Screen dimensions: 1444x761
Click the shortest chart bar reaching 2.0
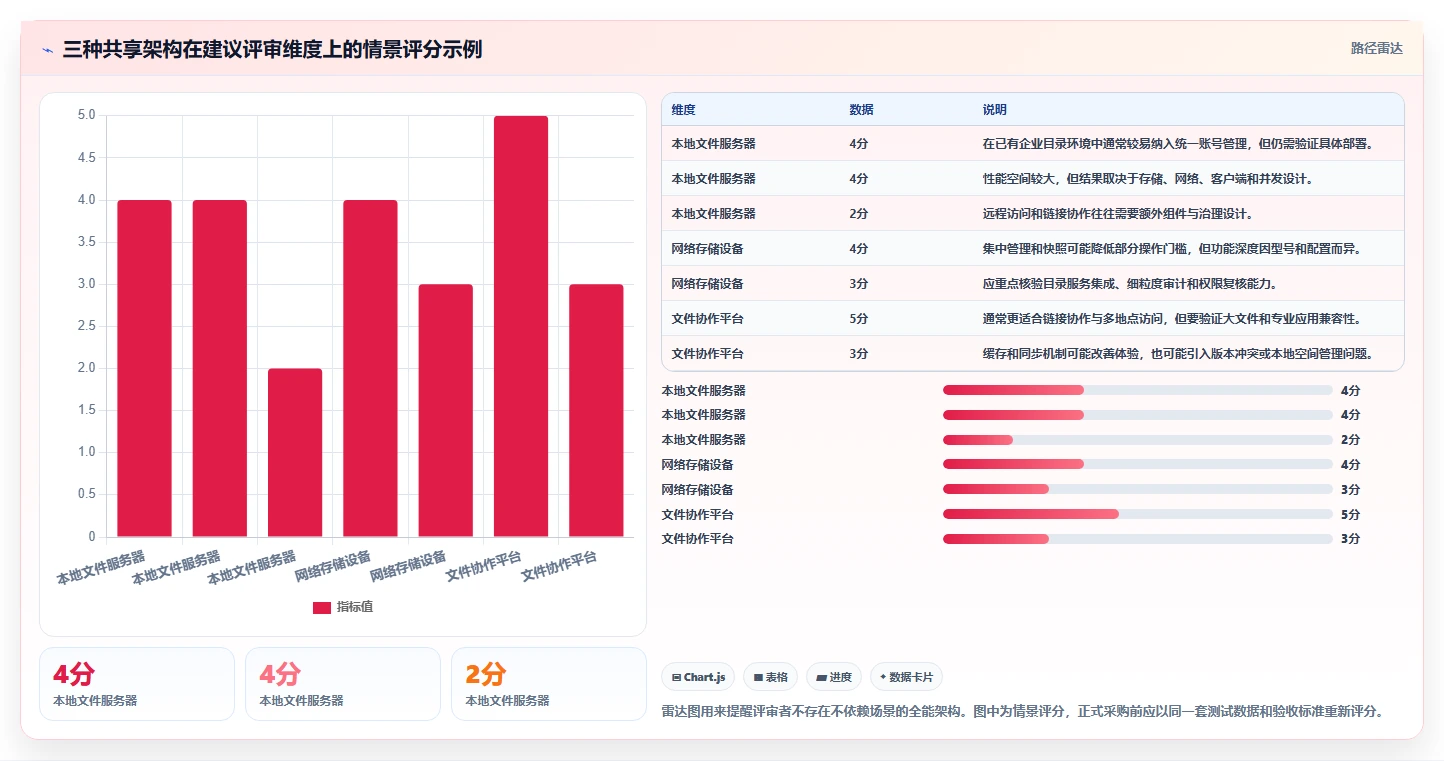[x=295, y=453]
